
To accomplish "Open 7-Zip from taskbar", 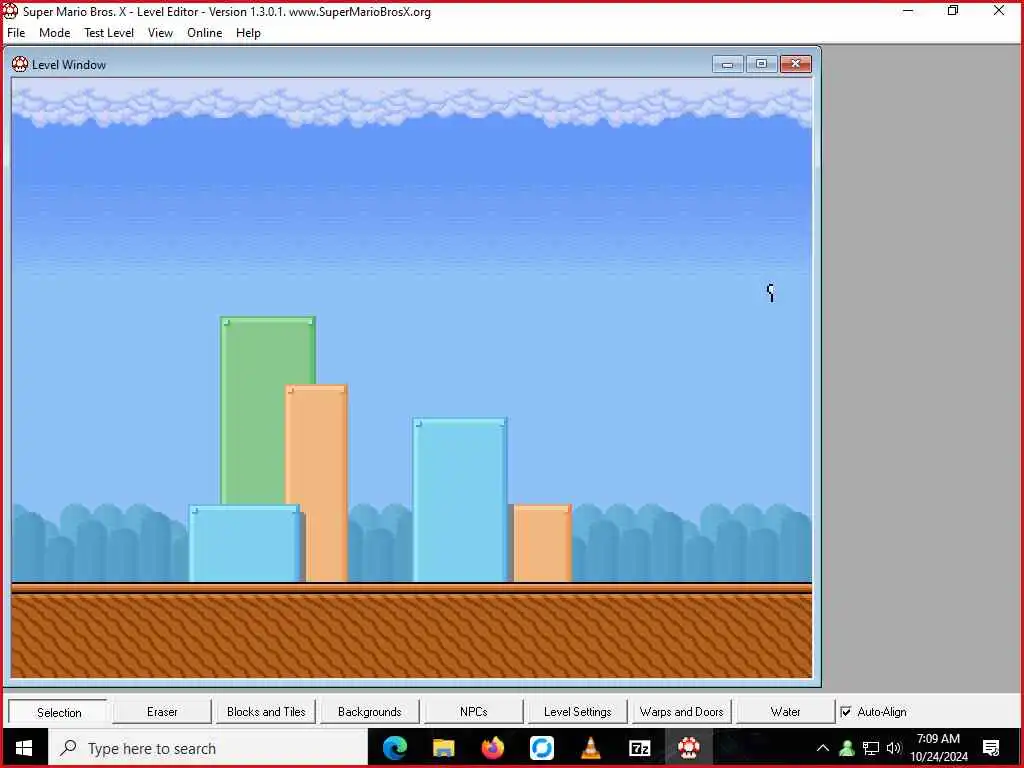I will (639, 748).
